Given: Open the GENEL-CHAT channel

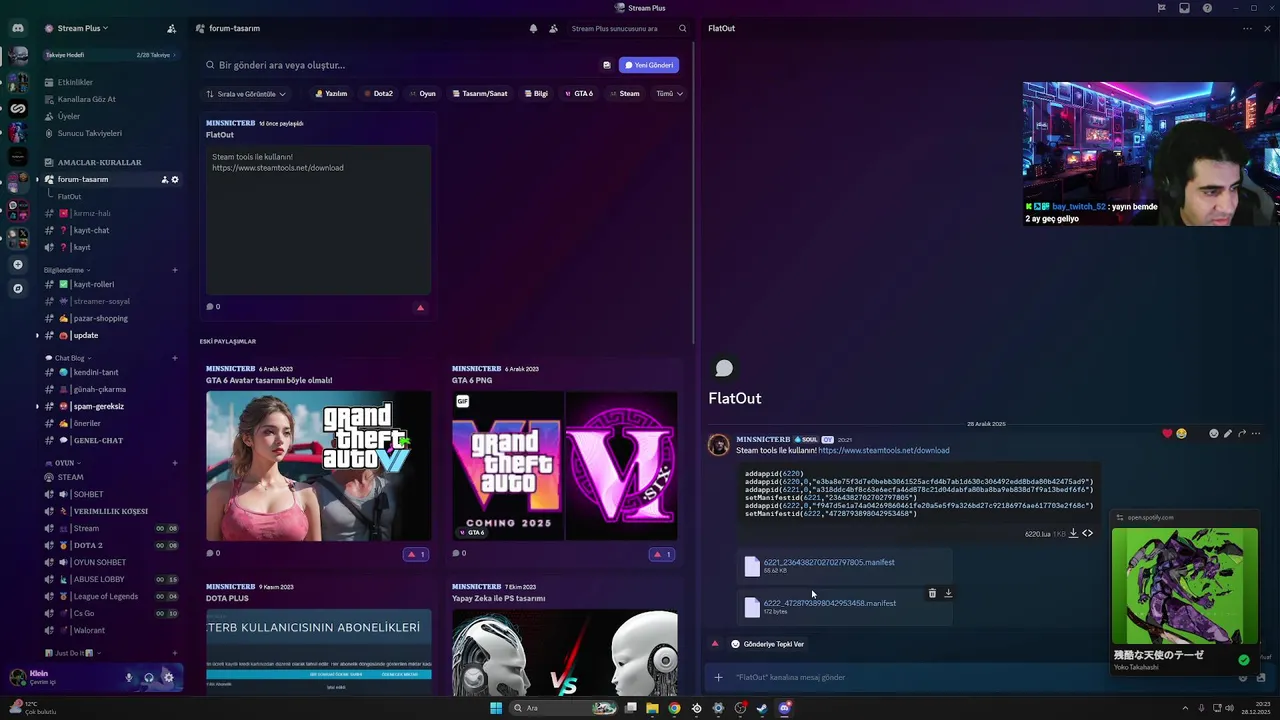Looking at the screenshot, I should tap(98, 440).
